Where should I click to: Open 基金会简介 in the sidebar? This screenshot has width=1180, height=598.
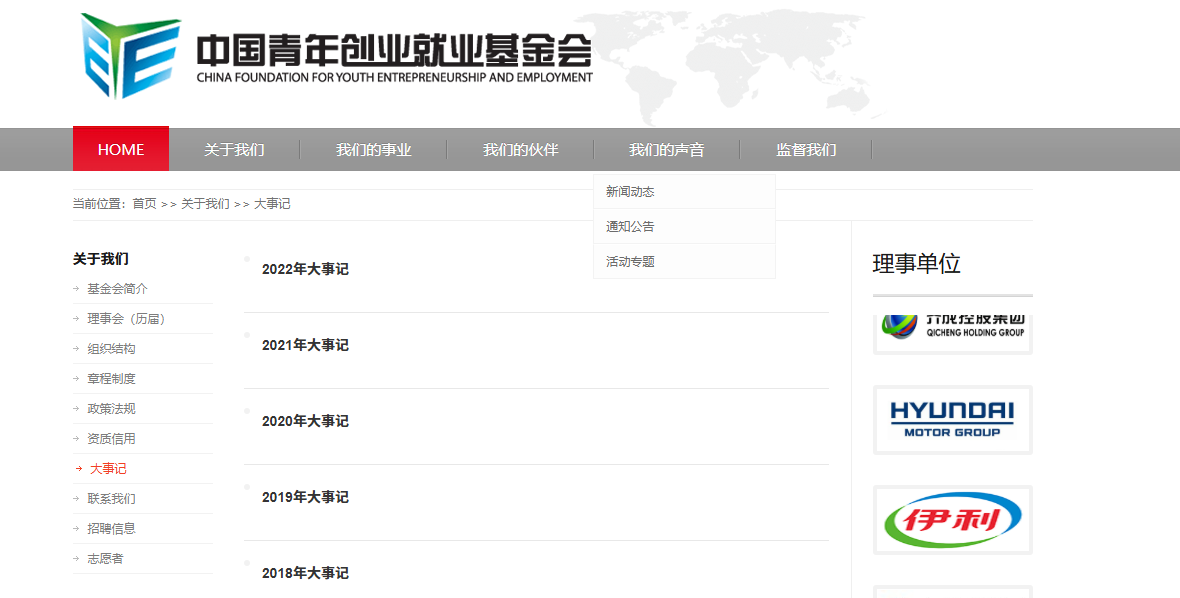tap(117, 289)
